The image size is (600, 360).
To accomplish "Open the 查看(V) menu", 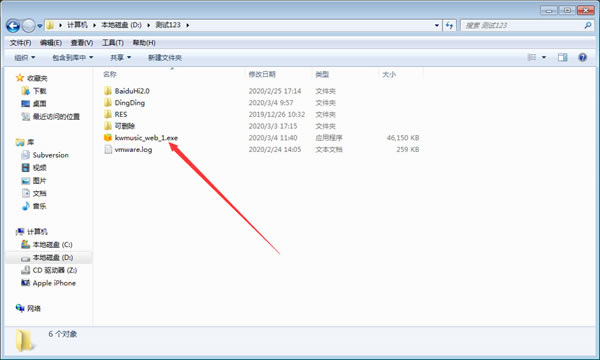I will click(x=82, y=43).
